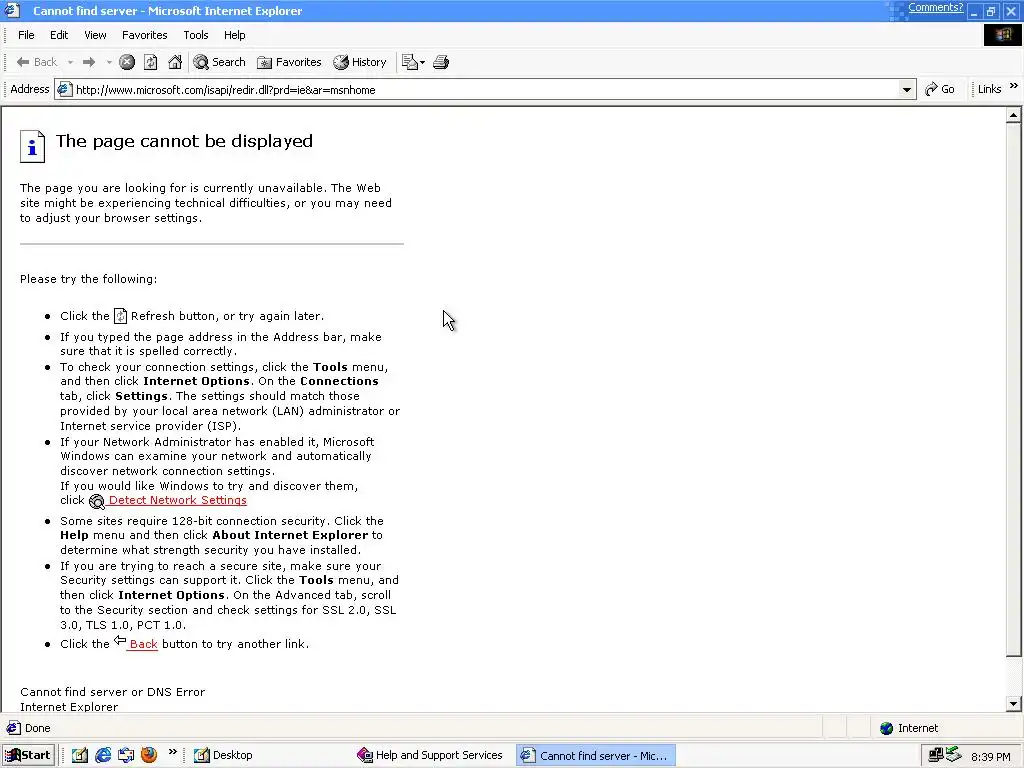The image size is (1024, 768).
Task: Click the vertical scrollbar thumb
Action: 1013,390
